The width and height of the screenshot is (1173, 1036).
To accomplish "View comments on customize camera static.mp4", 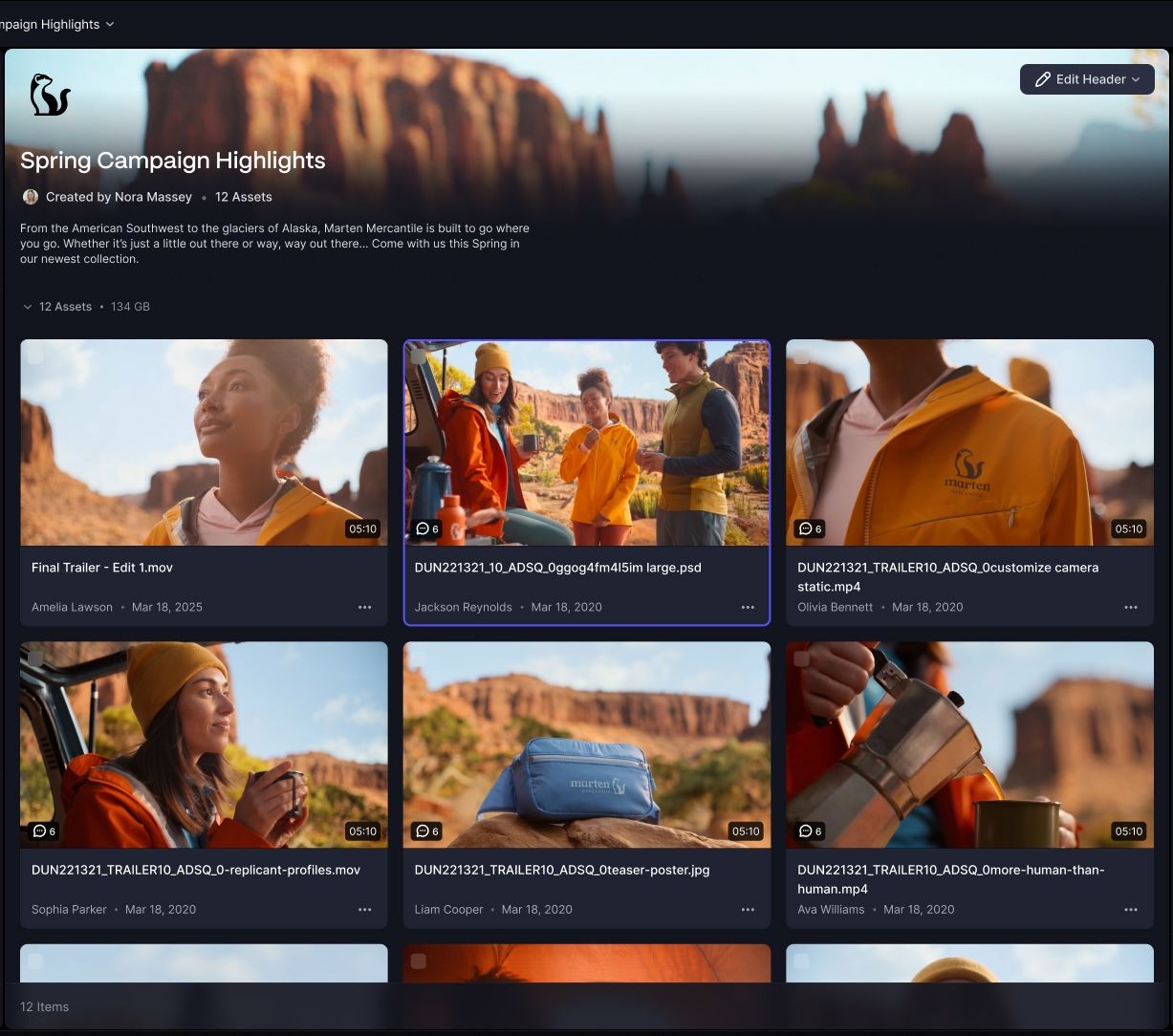I will [811, 529].
